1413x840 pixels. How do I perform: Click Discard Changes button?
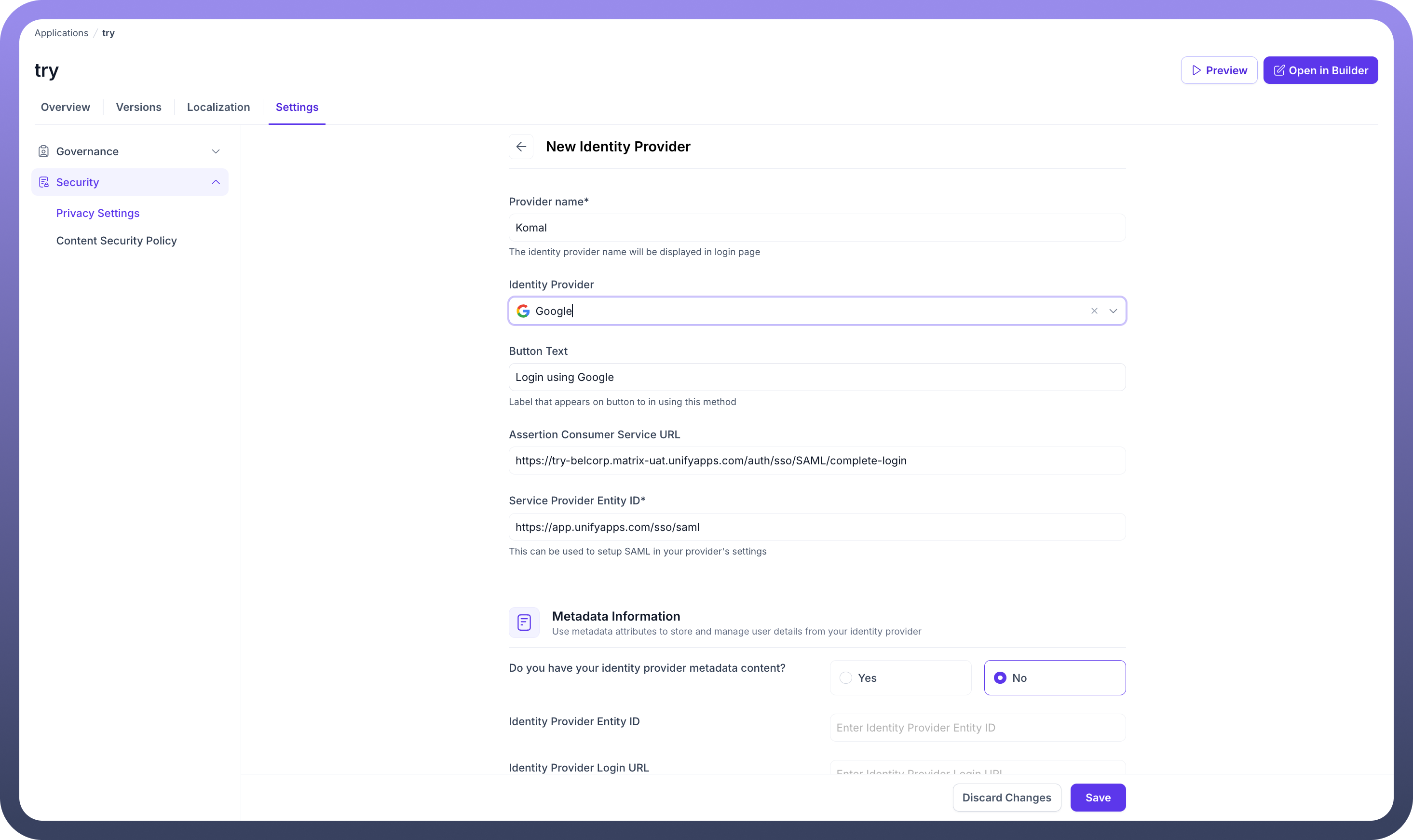click(1006, 797)
